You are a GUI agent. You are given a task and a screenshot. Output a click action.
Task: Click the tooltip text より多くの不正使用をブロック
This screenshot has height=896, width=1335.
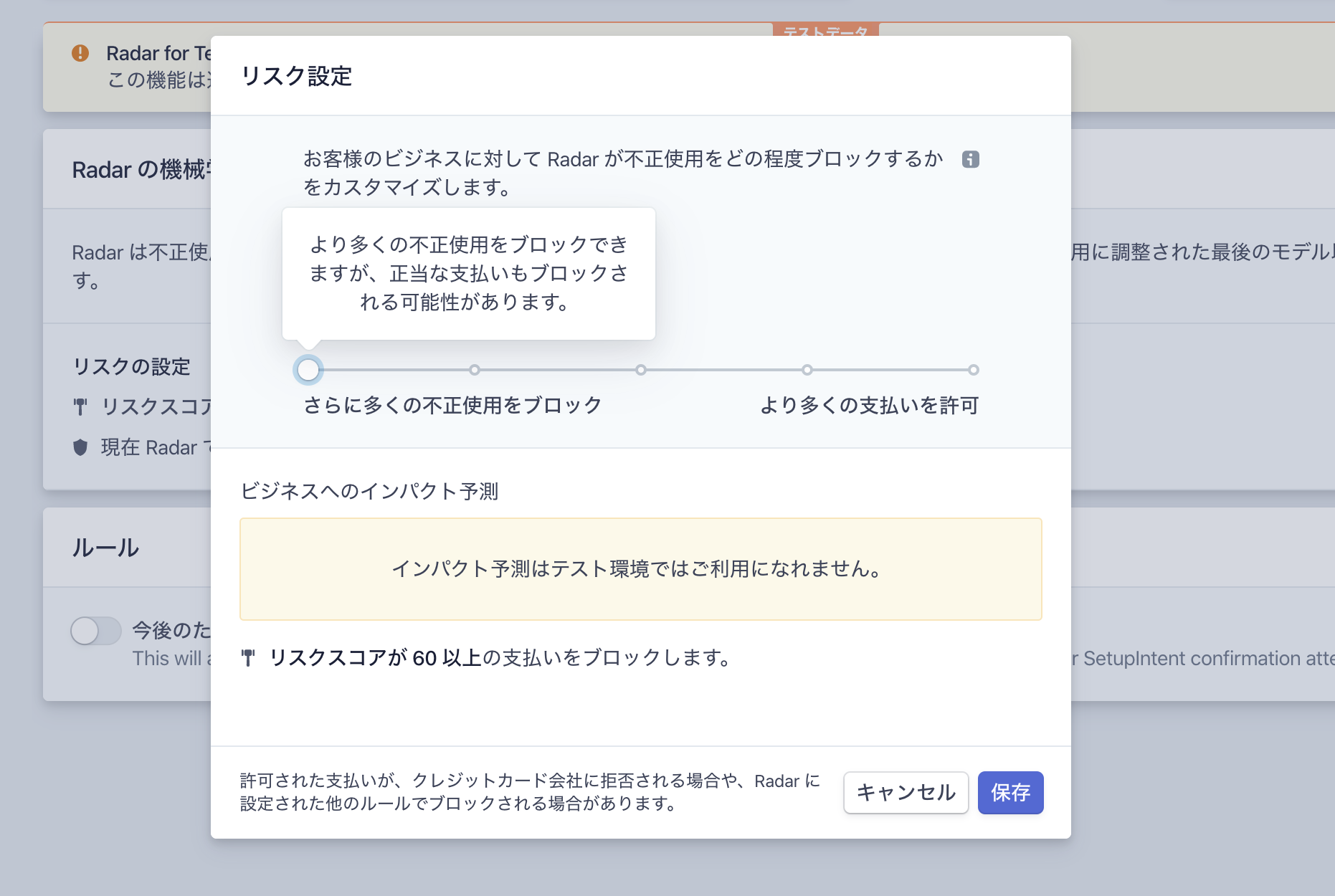coord(469,274)
